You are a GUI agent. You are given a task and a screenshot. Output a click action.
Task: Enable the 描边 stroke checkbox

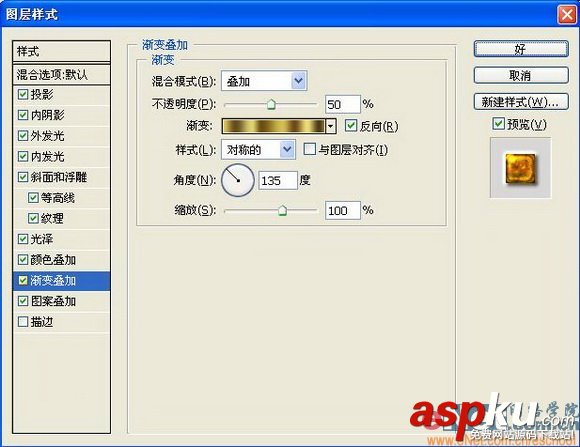pyautogui.click(x=23, y=322)
